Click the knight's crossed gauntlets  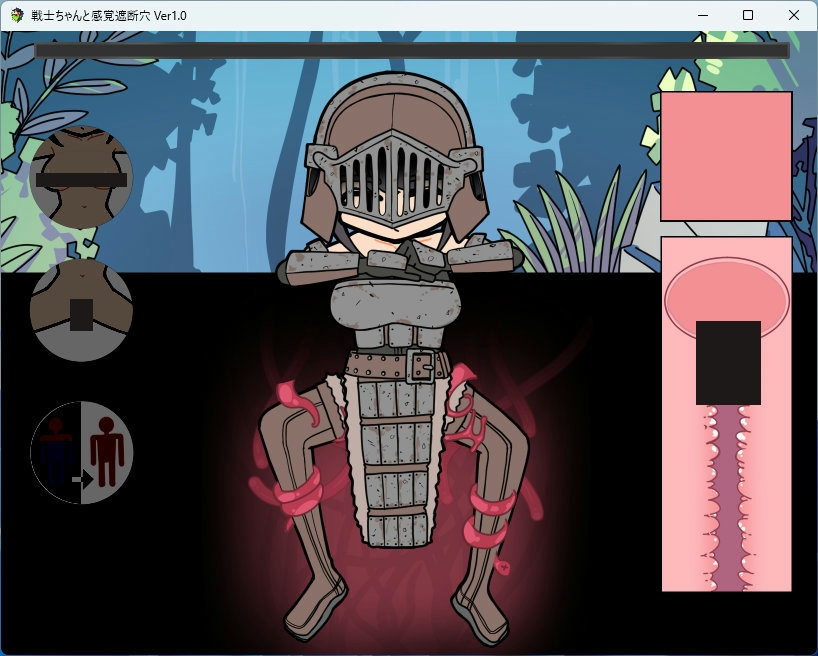pyautogui.click(x=400, y=262)
